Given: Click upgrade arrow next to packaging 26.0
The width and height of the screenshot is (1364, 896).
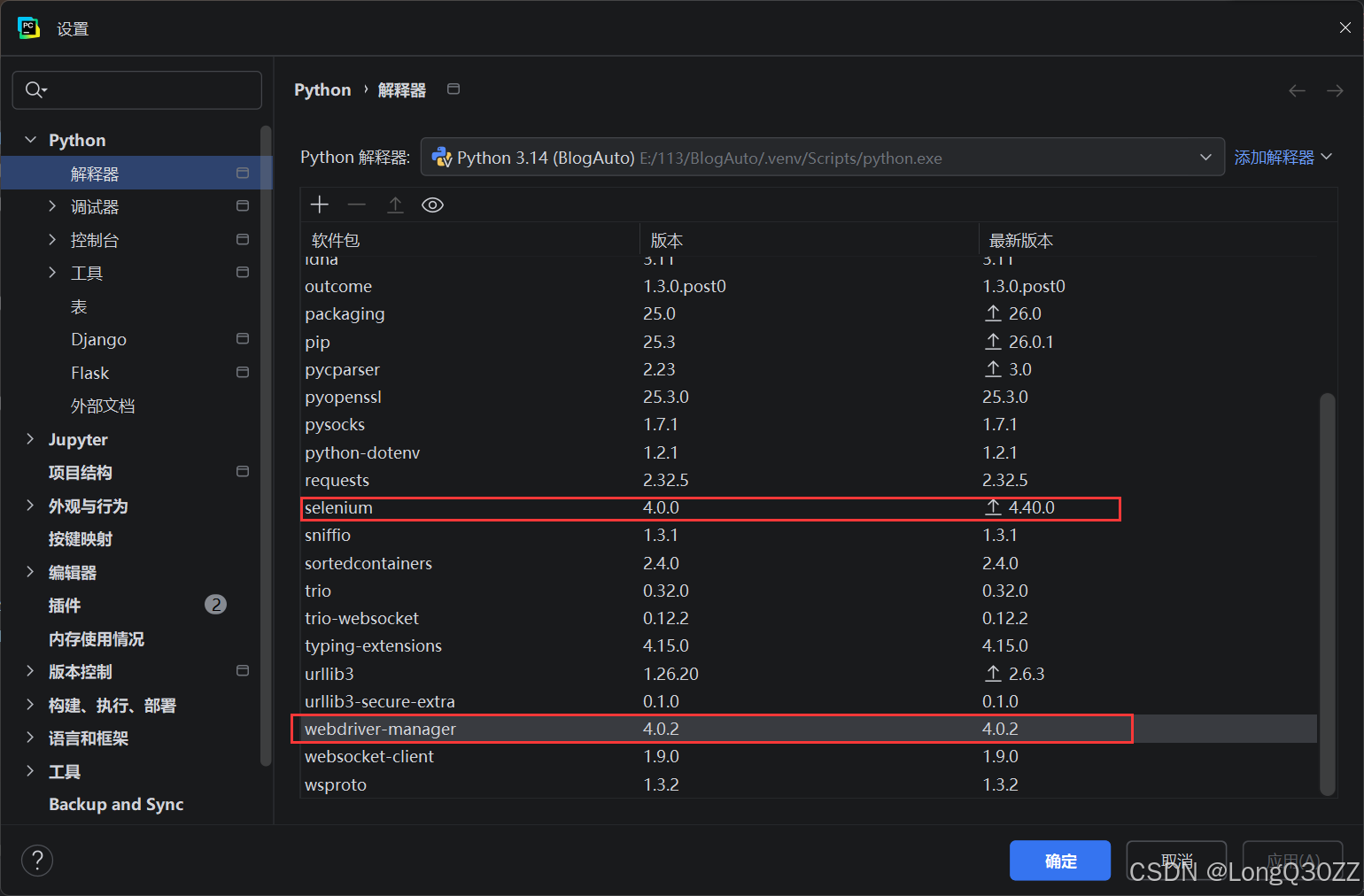Looking at the screenshot, I should click(993, 313).
